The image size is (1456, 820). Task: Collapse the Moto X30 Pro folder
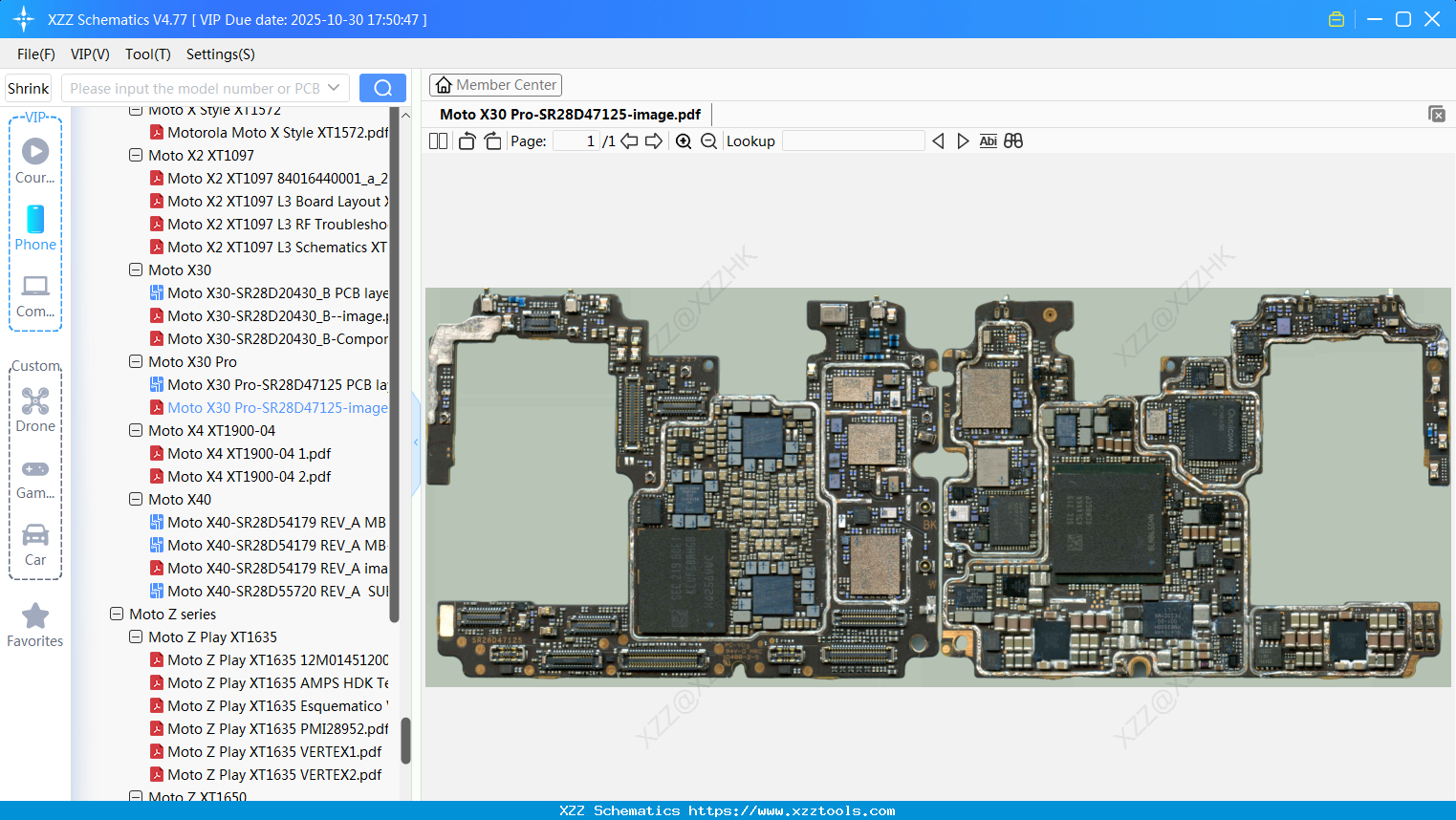pyautogui.click(x=136, y=362)
